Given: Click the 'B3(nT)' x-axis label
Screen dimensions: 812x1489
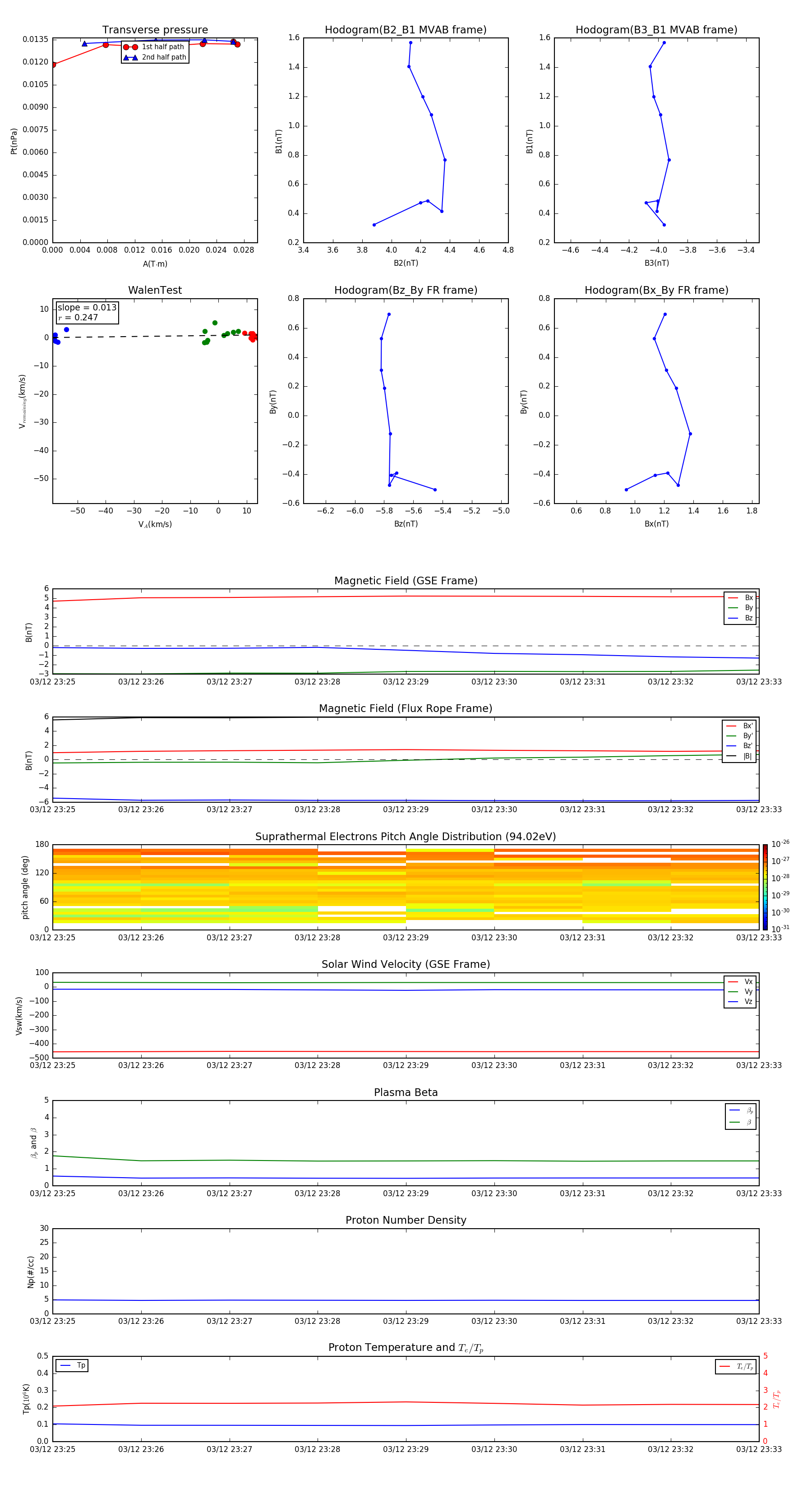Looking at the screenshot, I should click(656, 263).
